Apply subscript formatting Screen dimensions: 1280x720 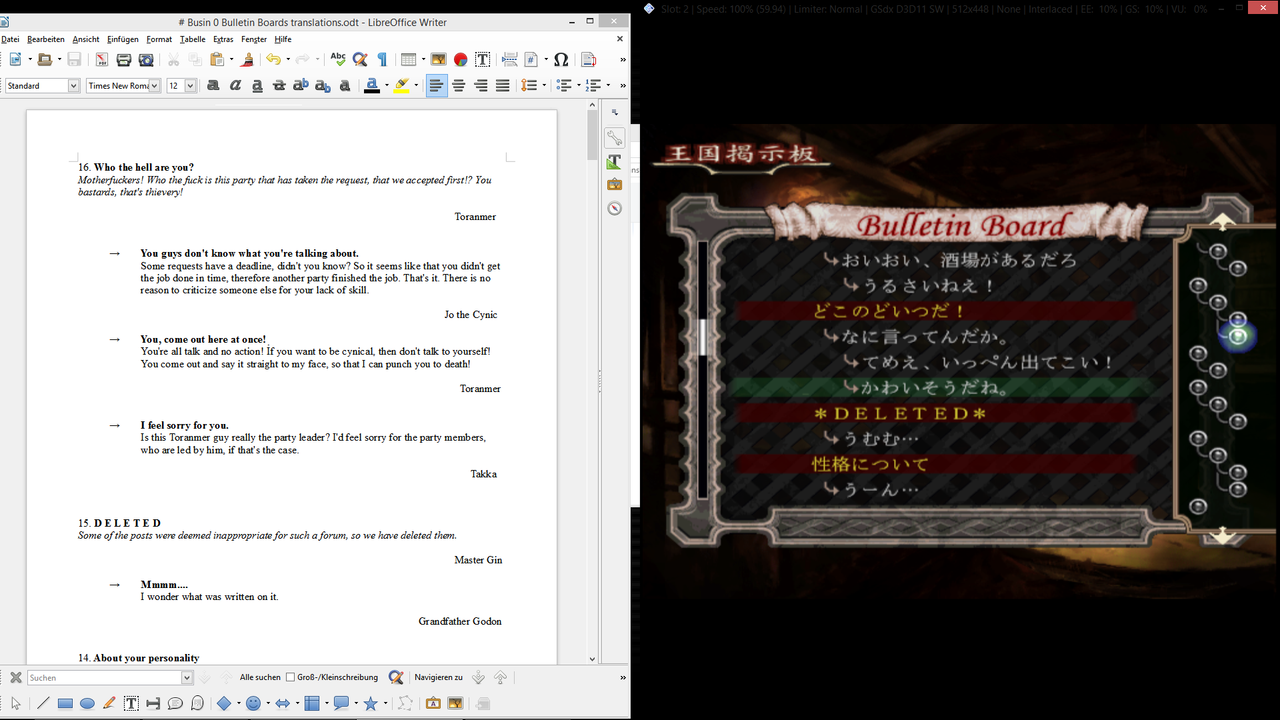(323, 86)
